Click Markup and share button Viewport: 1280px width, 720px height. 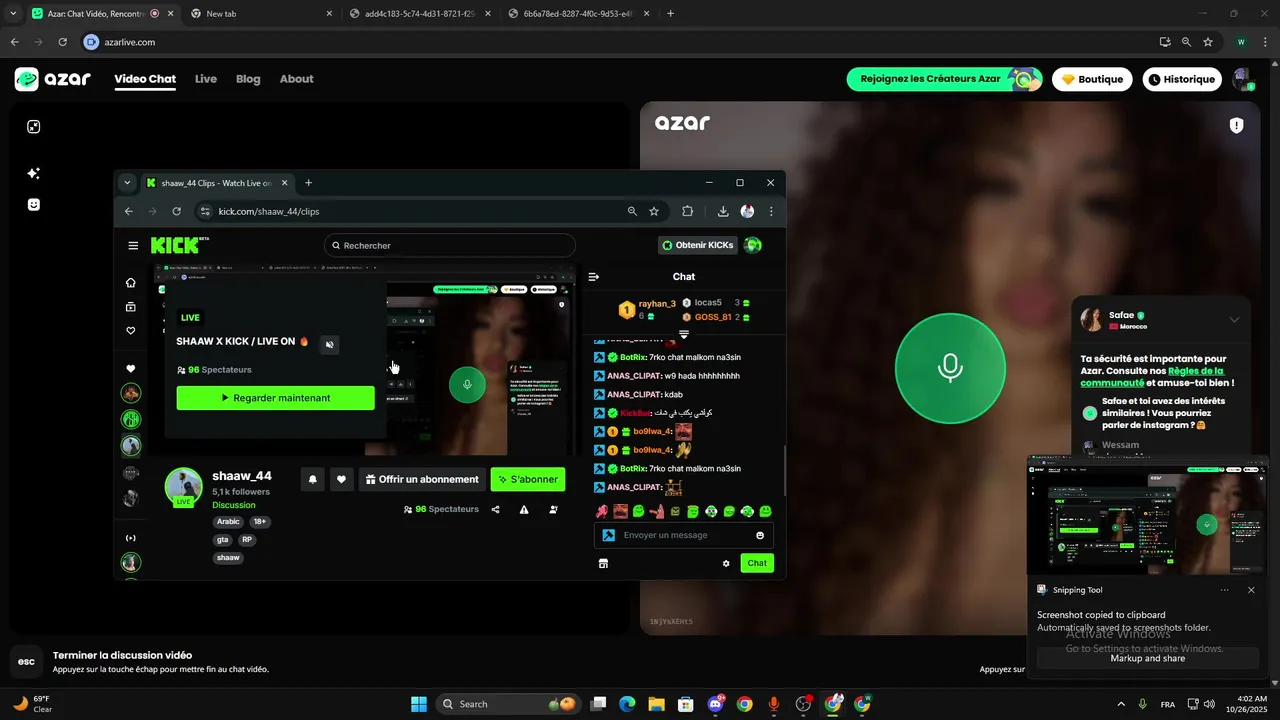coord(1148,658)
